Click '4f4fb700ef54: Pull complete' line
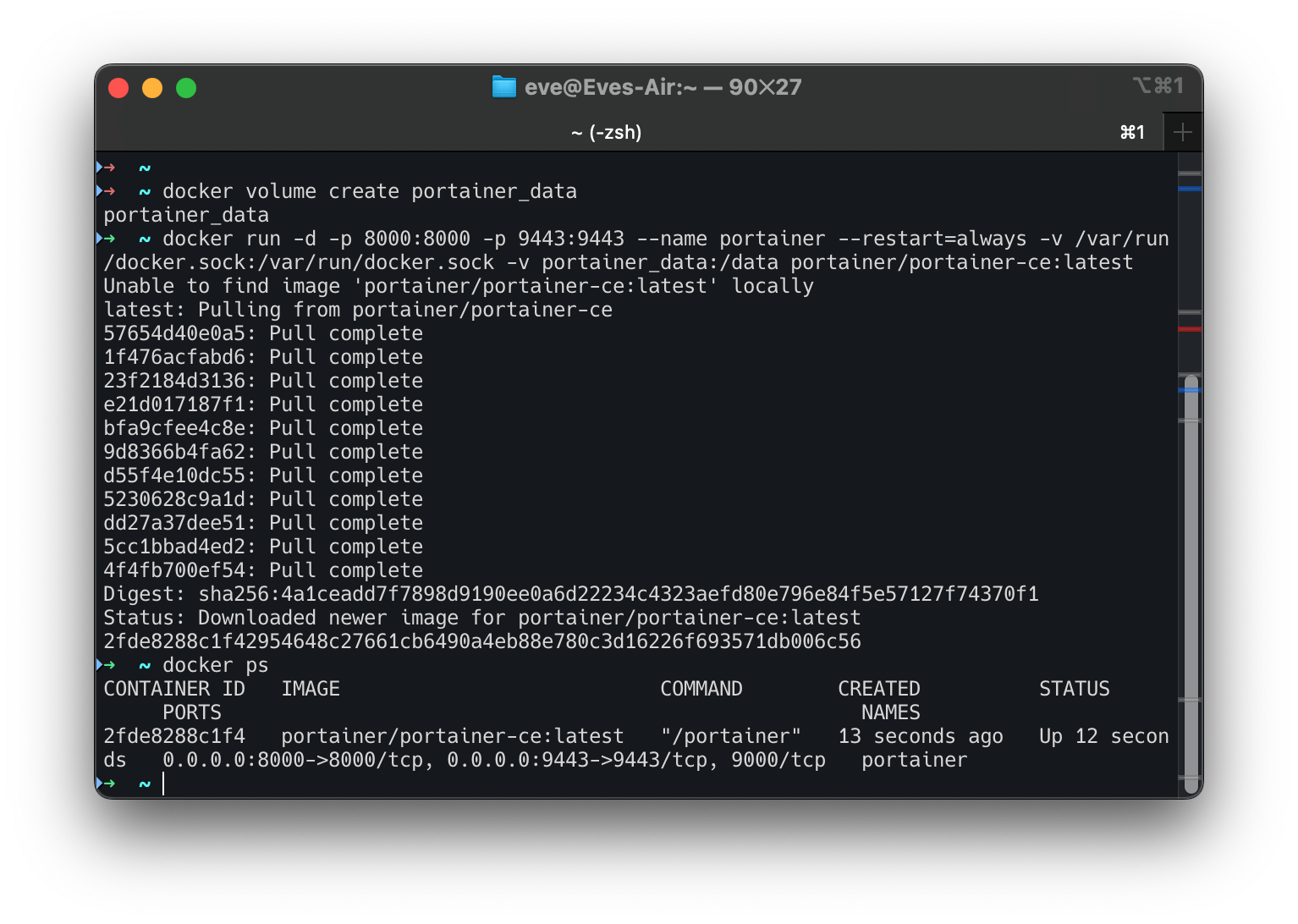This screenshot has width=1298, height=924. point(263,570)
